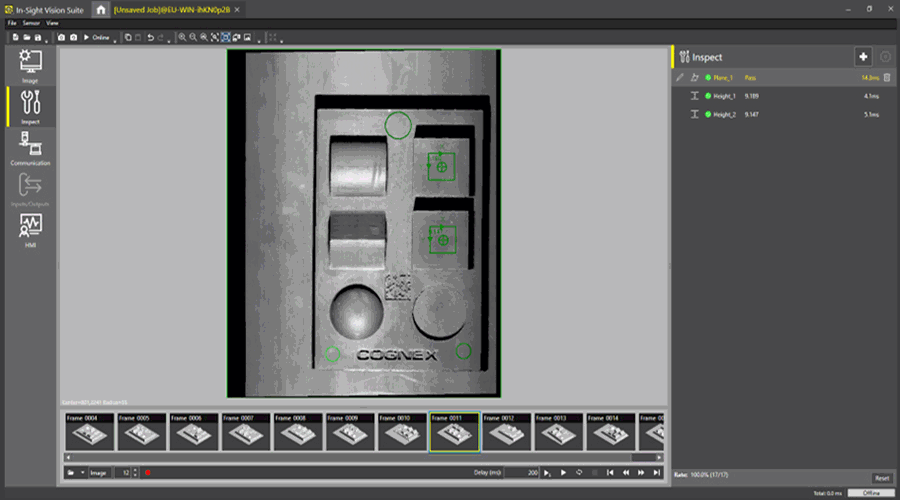Click the zoom in magnifier icon
900x500 pixels.
click(181, 37)
